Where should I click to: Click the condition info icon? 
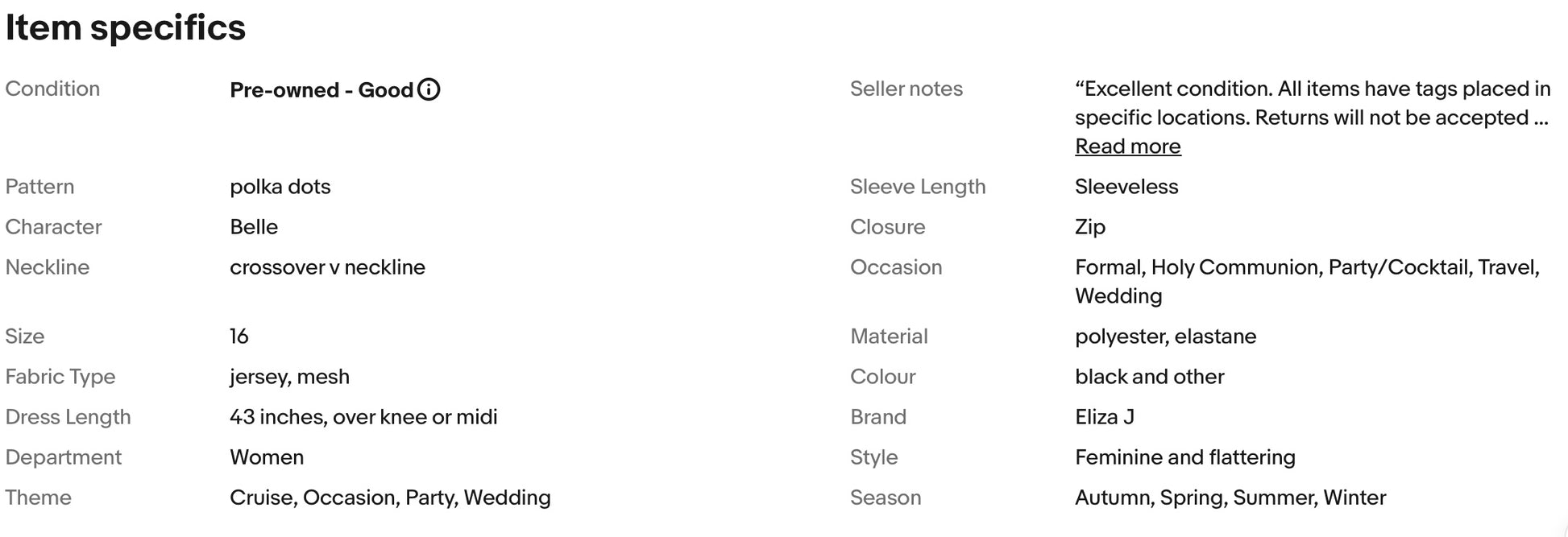point(429,89)
